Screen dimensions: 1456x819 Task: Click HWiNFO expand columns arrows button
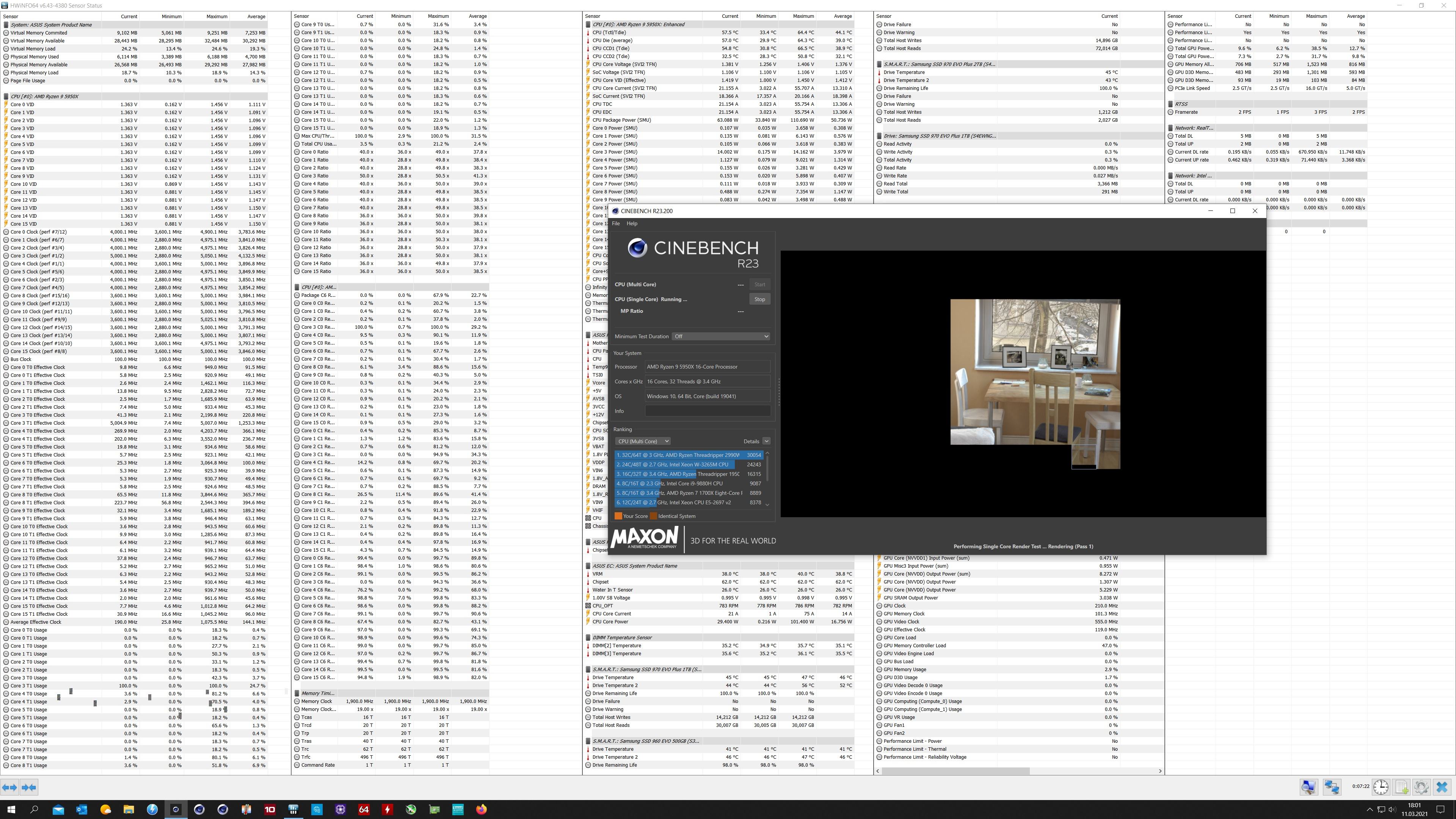point(9,787)
